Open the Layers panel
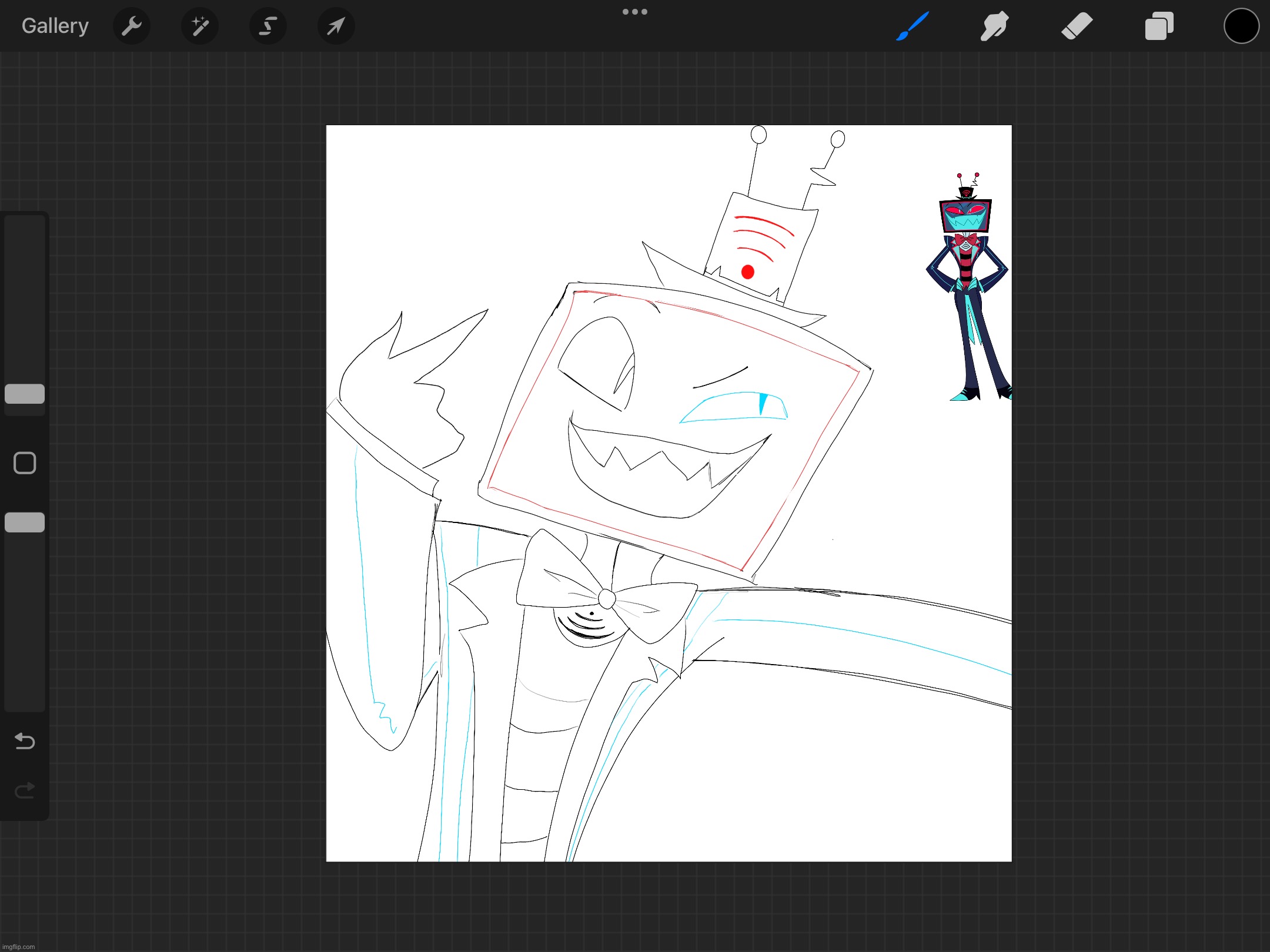Screen dimensions: 1270x952 [1159, 26]
